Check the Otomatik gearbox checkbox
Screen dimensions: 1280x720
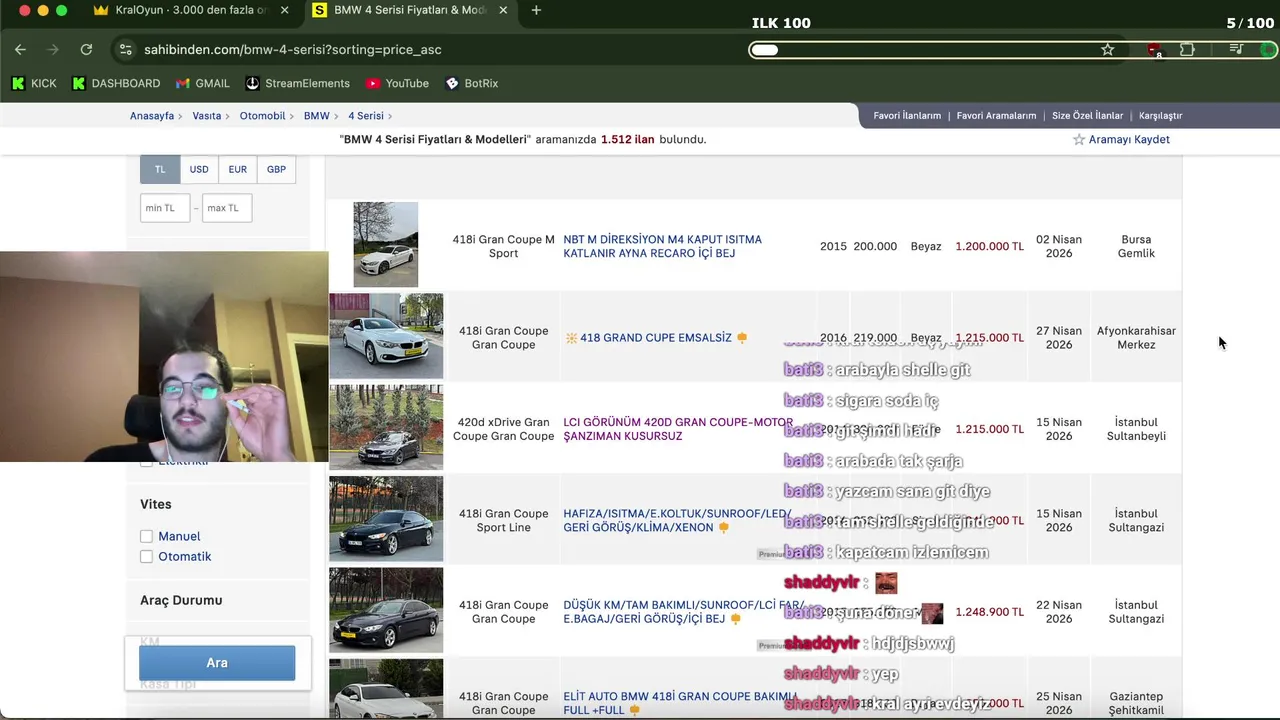[x=146, y=556]
